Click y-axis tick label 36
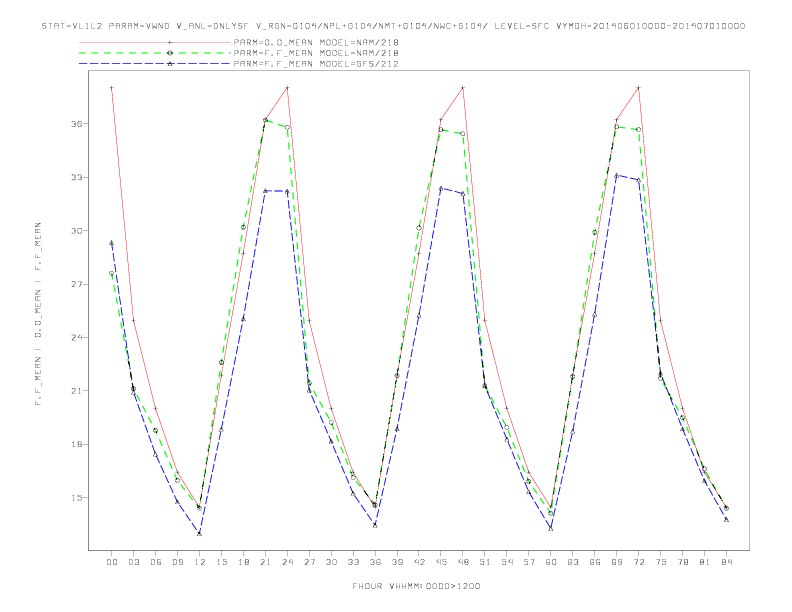This screenshot has width=792, height=612. click(x=77, y=124)
